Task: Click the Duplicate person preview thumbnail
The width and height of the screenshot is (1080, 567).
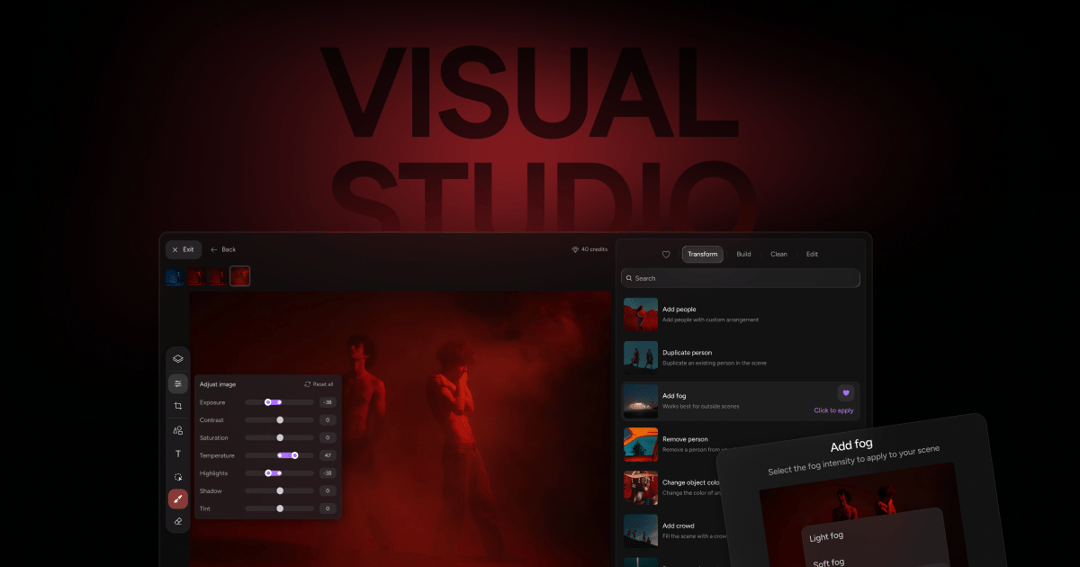Action: click(x=641, y=358)
